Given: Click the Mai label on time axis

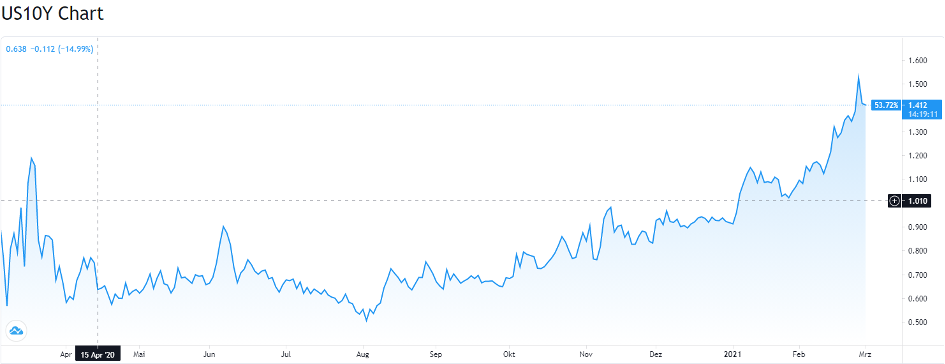Looking at the screenshot, I should point(139,354).
